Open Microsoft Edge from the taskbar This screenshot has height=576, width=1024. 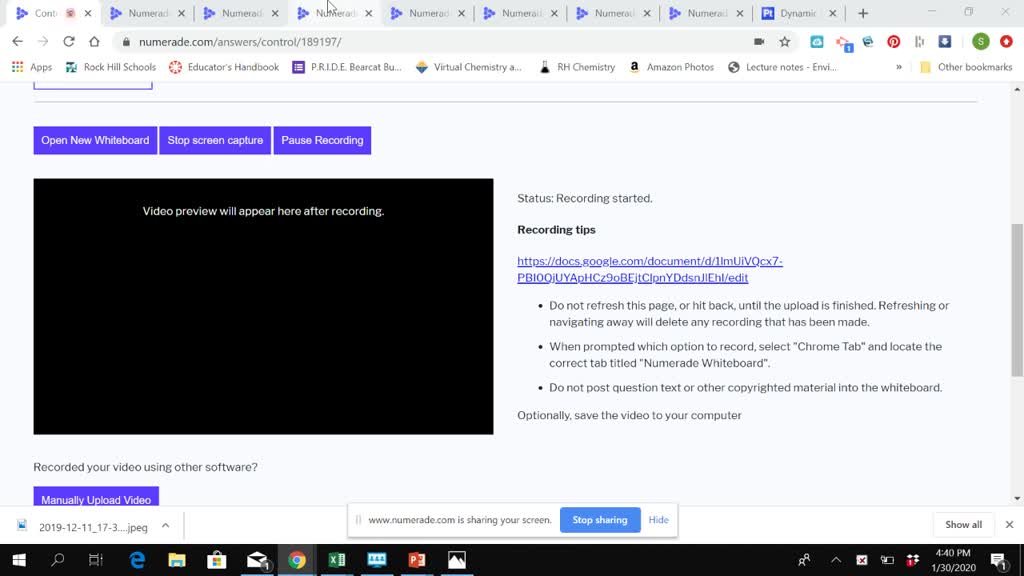pyautogui.click(x=137, y=560)
